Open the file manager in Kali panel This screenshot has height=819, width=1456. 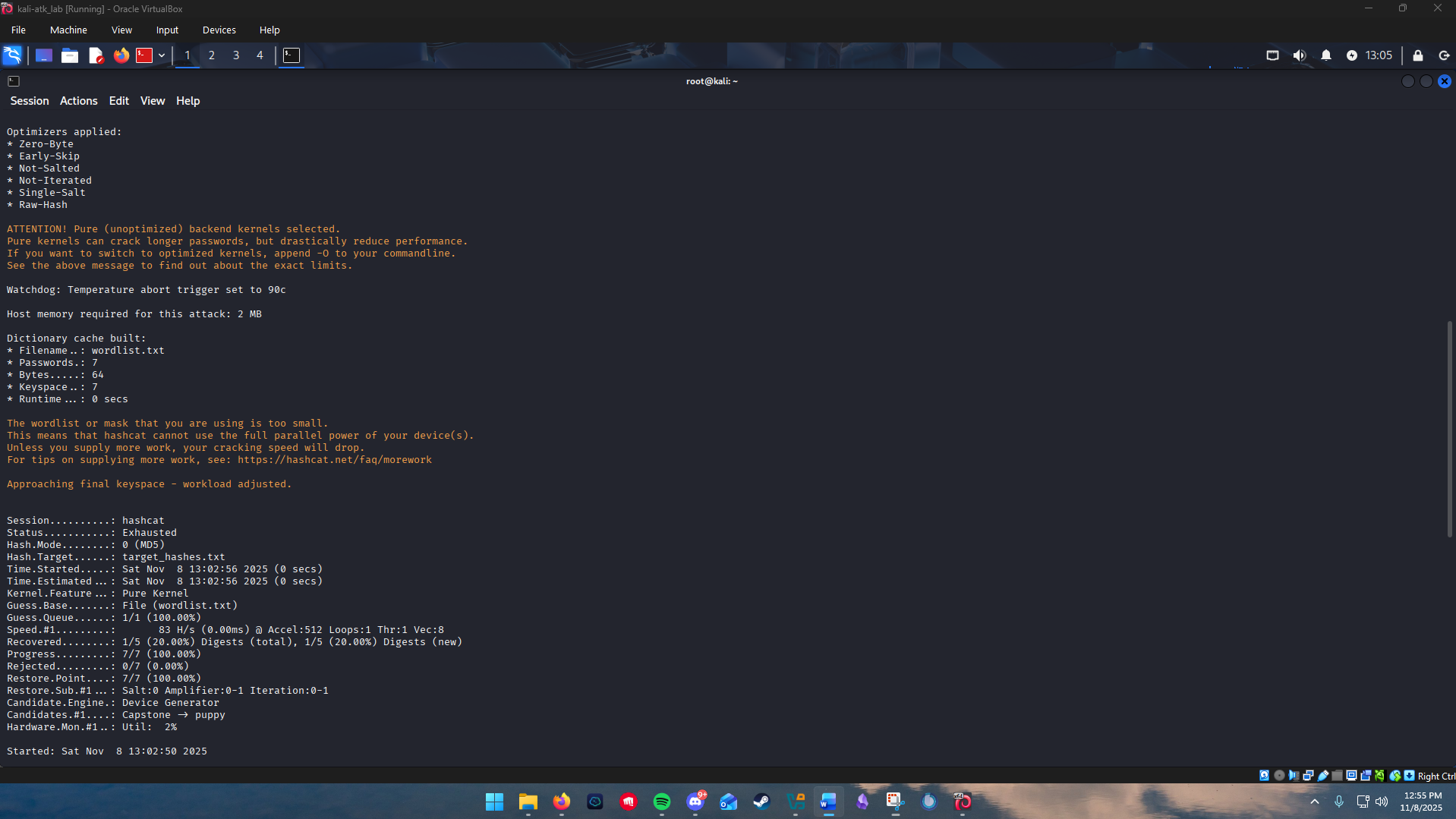[70, 55]
